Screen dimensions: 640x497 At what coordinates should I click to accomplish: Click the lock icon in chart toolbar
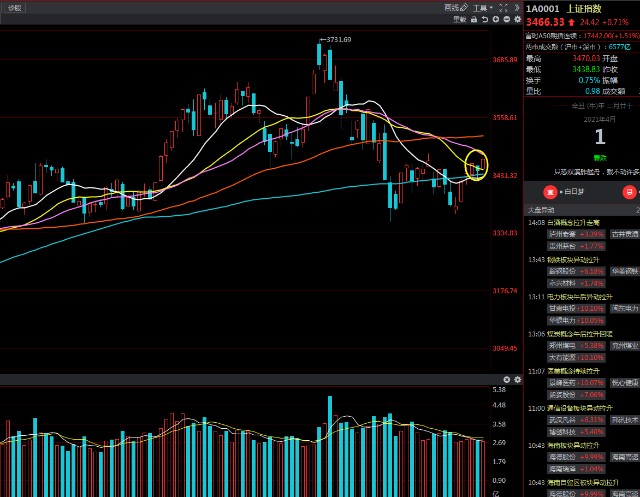(472, 19)
